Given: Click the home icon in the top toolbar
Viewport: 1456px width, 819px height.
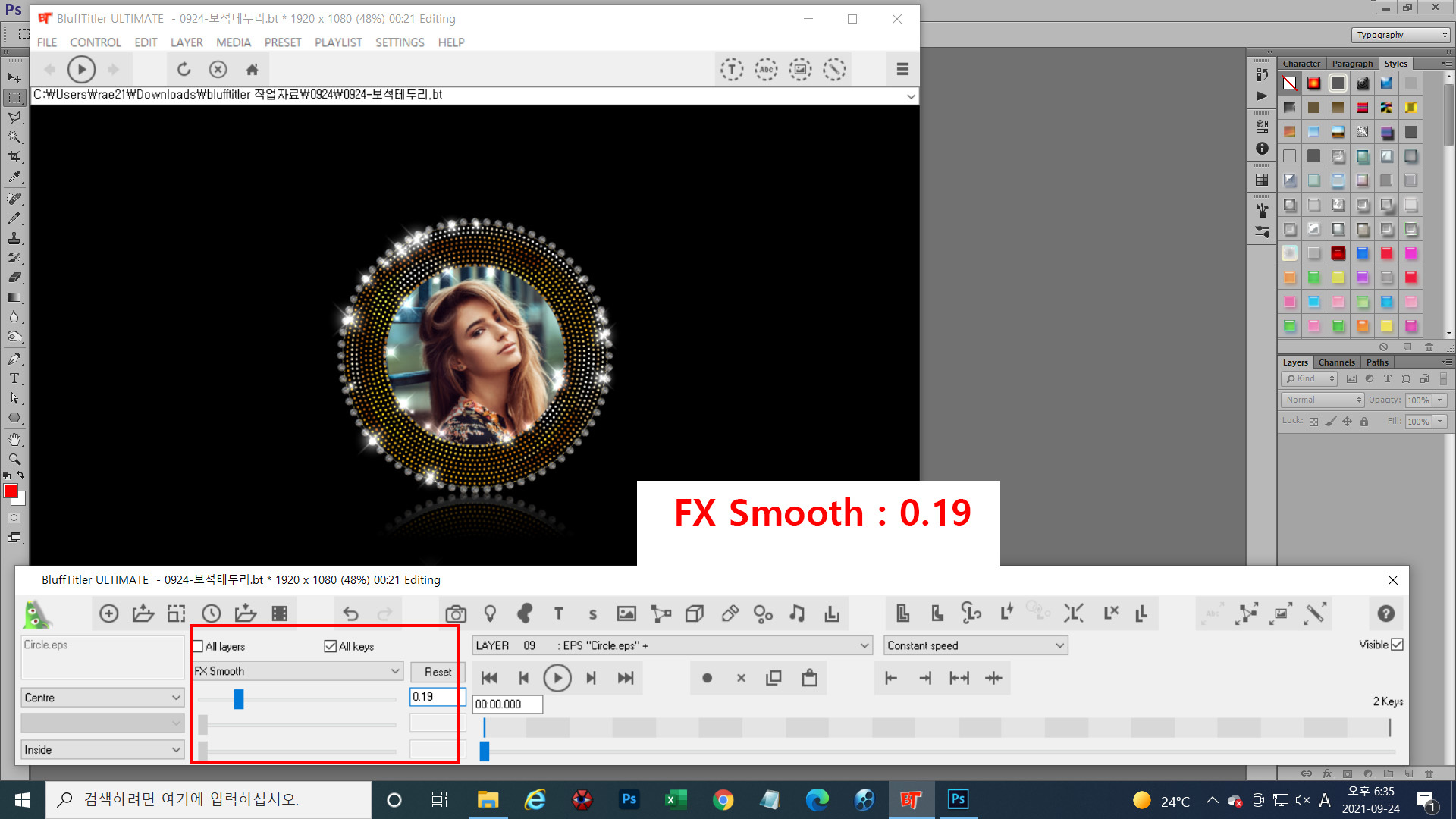Looking at the screenshot, I should (253, 70).
